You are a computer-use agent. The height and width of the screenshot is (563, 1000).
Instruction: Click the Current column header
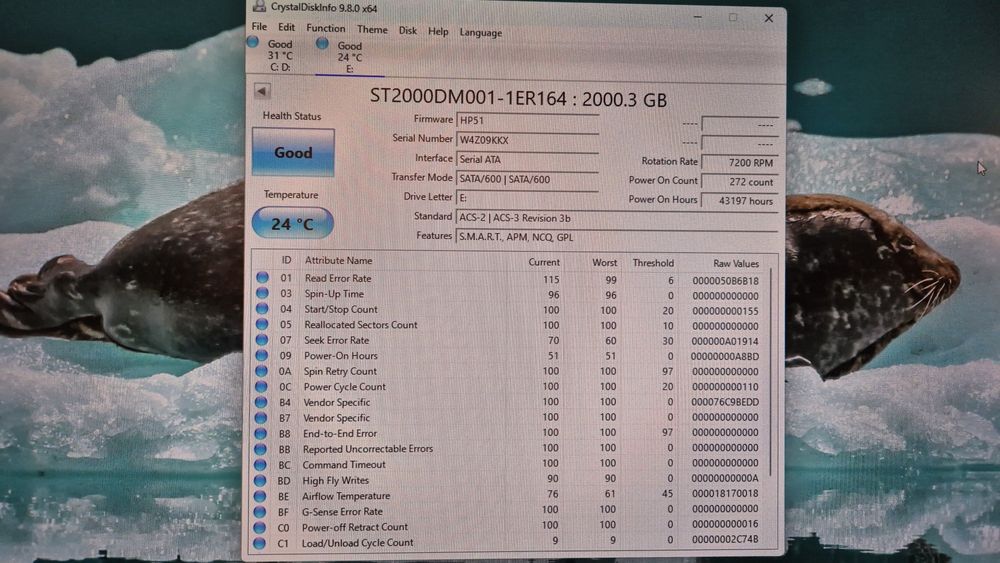[x=543, y=262]
